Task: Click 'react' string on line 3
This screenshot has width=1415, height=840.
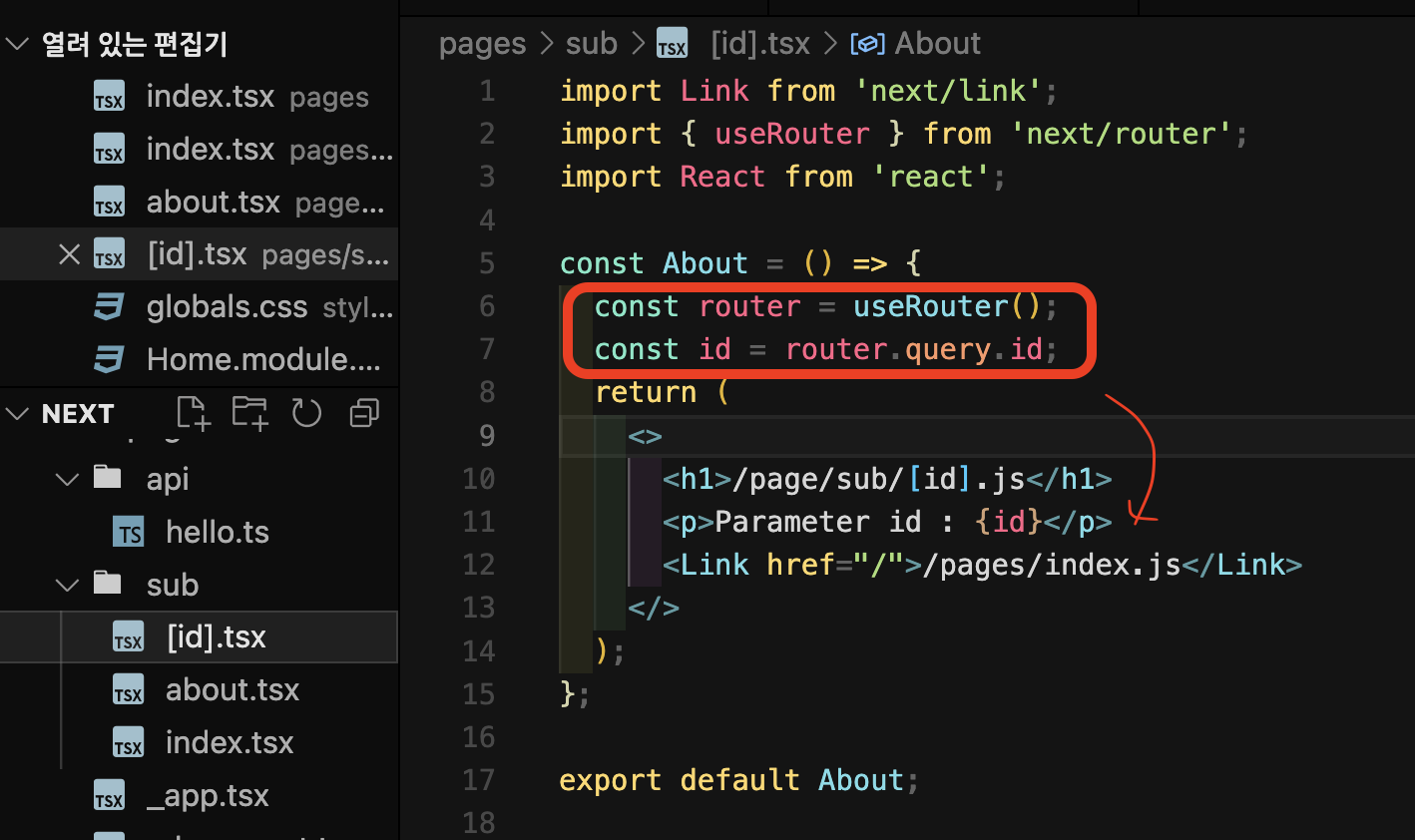Action: pos(931,177)
